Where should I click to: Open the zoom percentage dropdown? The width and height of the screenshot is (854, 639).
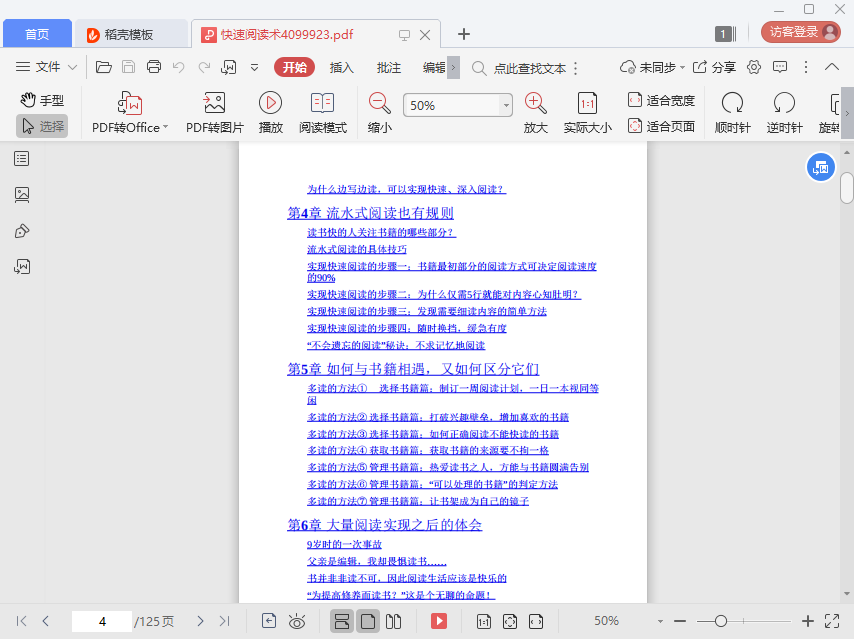506,105
